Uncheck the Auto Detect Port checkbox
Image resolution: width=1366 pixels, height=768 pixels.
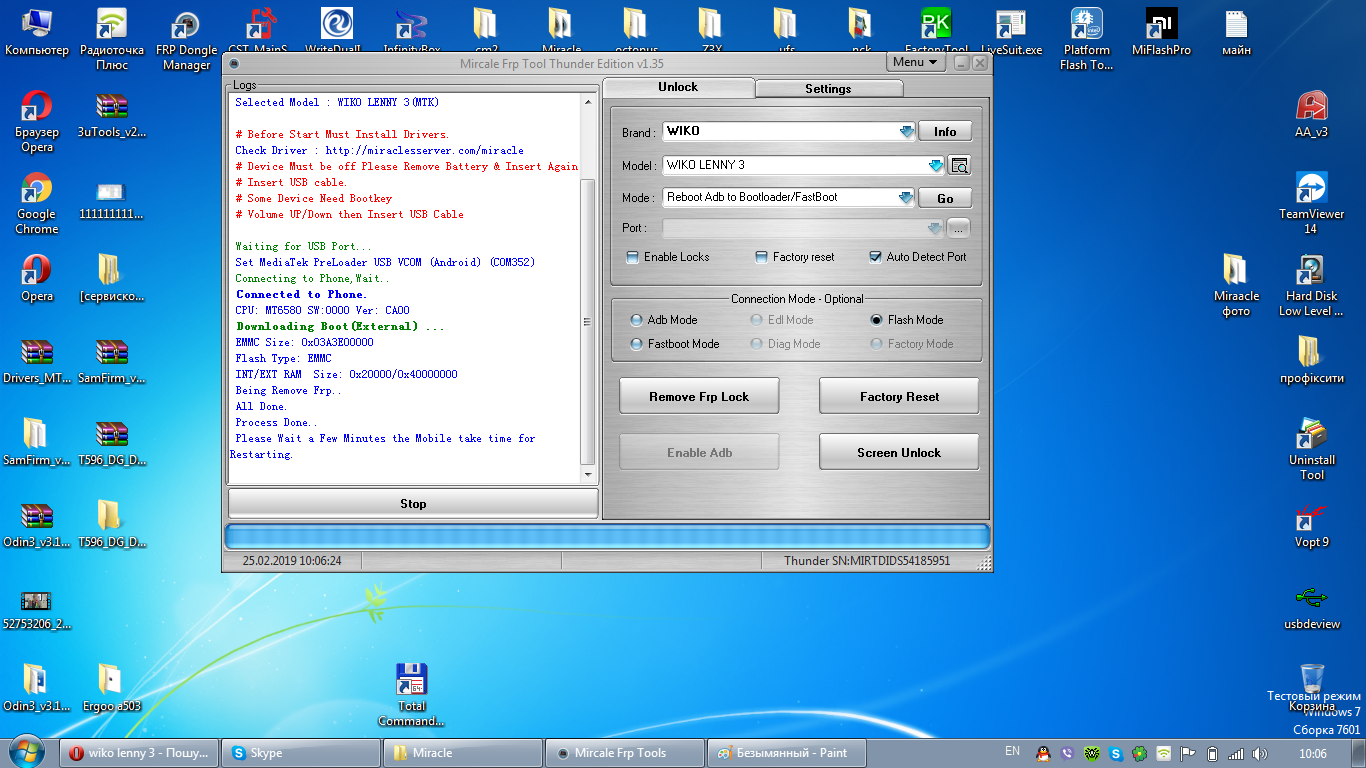point(875,257)
